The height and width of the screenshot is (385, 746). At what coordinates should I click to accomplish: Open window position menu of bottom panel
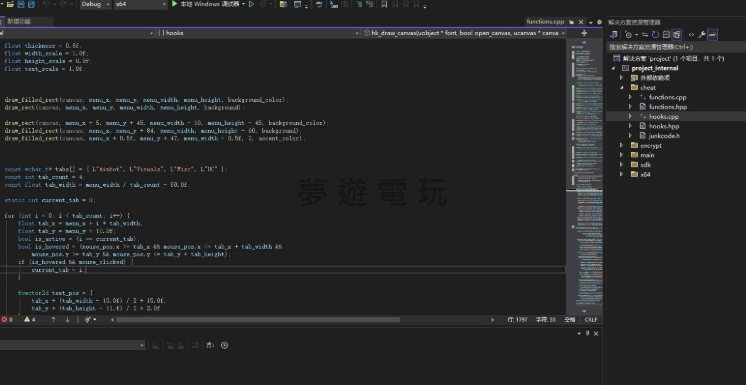tap(579, 334)
